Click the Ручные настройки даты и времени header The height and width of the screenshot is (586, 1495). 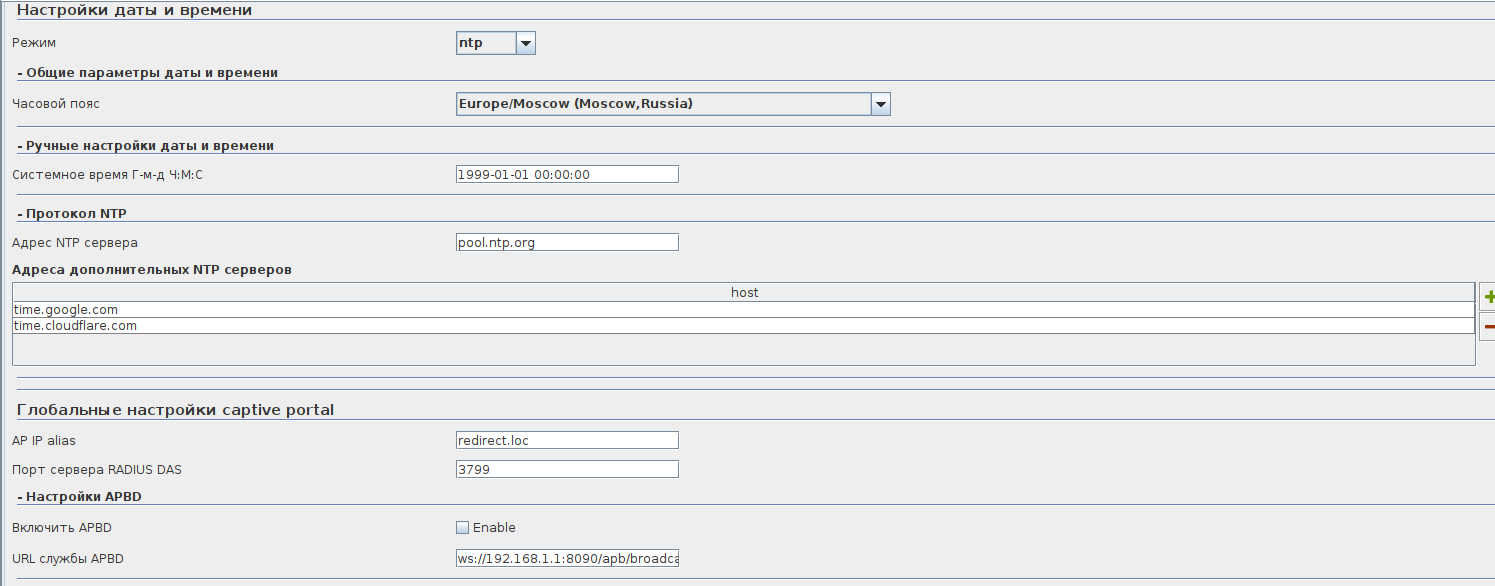149,145
